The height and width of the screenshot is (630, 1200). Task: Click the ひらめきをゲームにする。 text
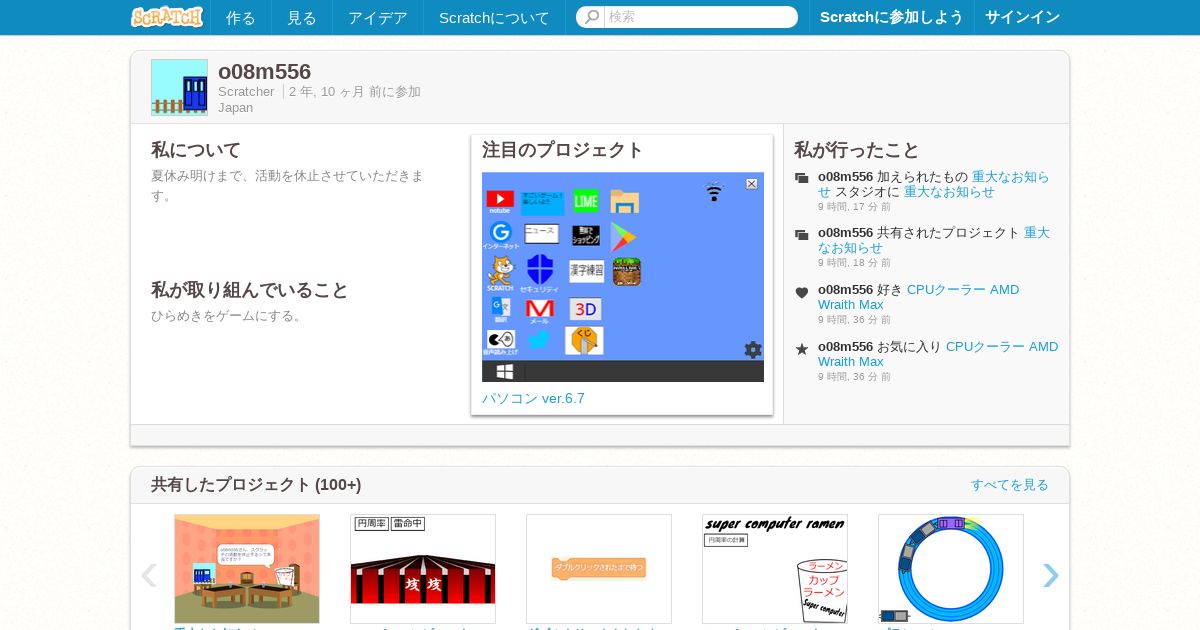[228, 316]
